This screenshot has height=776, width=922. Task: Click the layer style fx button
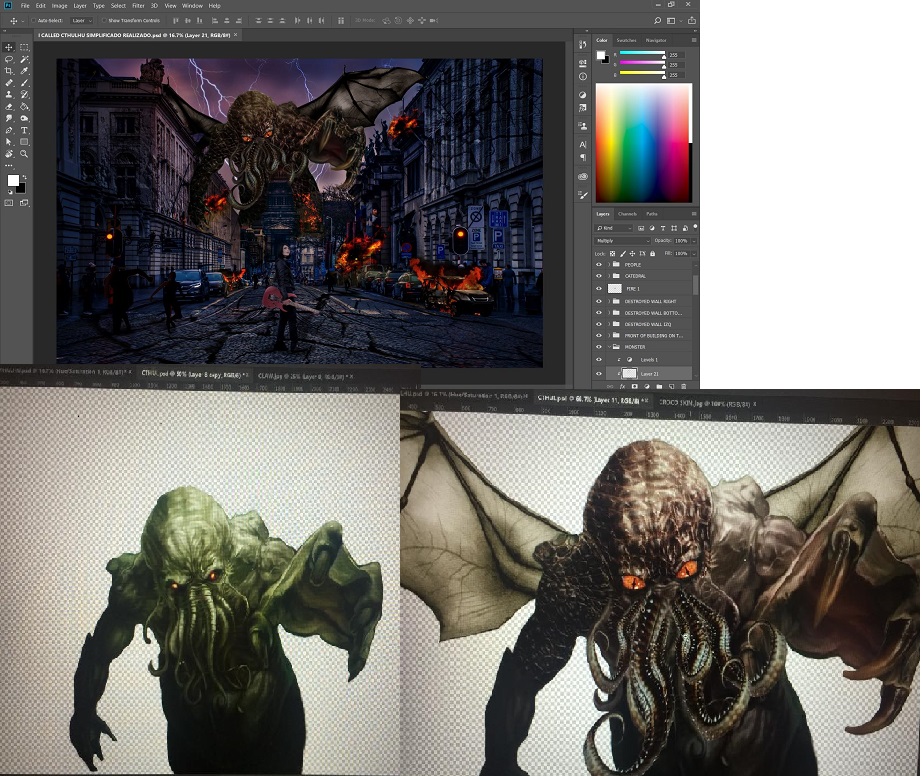coord(622,386)
